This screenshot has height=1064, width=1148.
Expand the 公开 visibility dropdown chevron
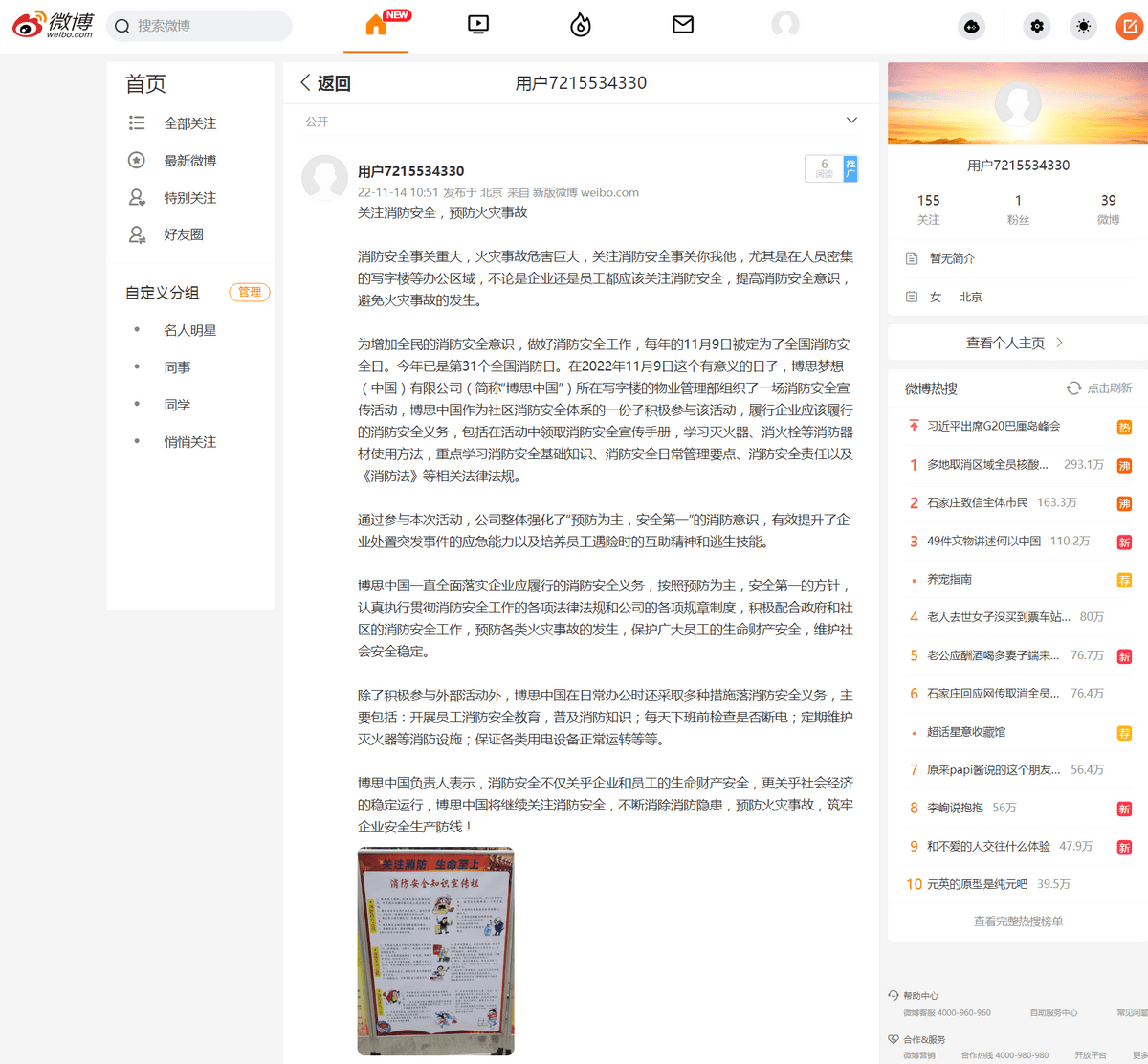pyautogui.click(x=851, y=121)
